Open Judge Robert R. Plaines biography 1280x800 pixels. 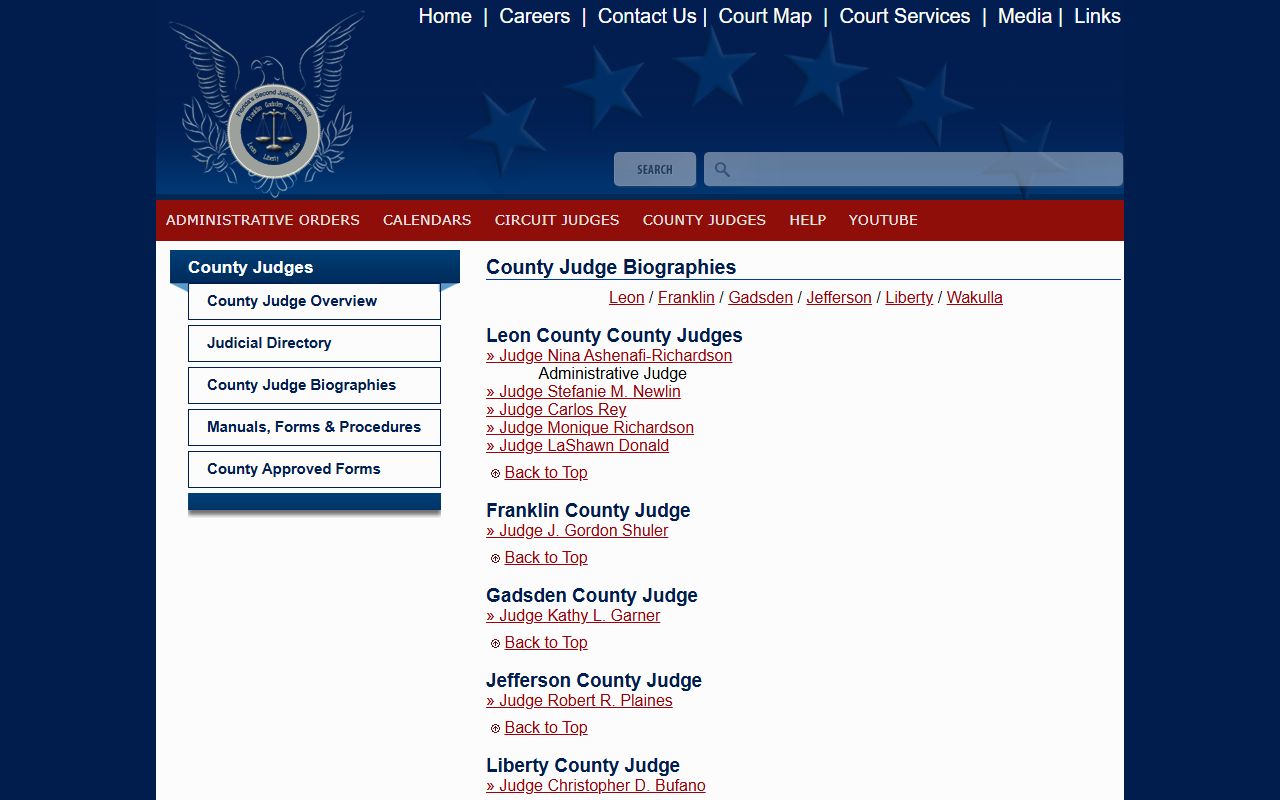pyautogui.click(x=579, y=701)
